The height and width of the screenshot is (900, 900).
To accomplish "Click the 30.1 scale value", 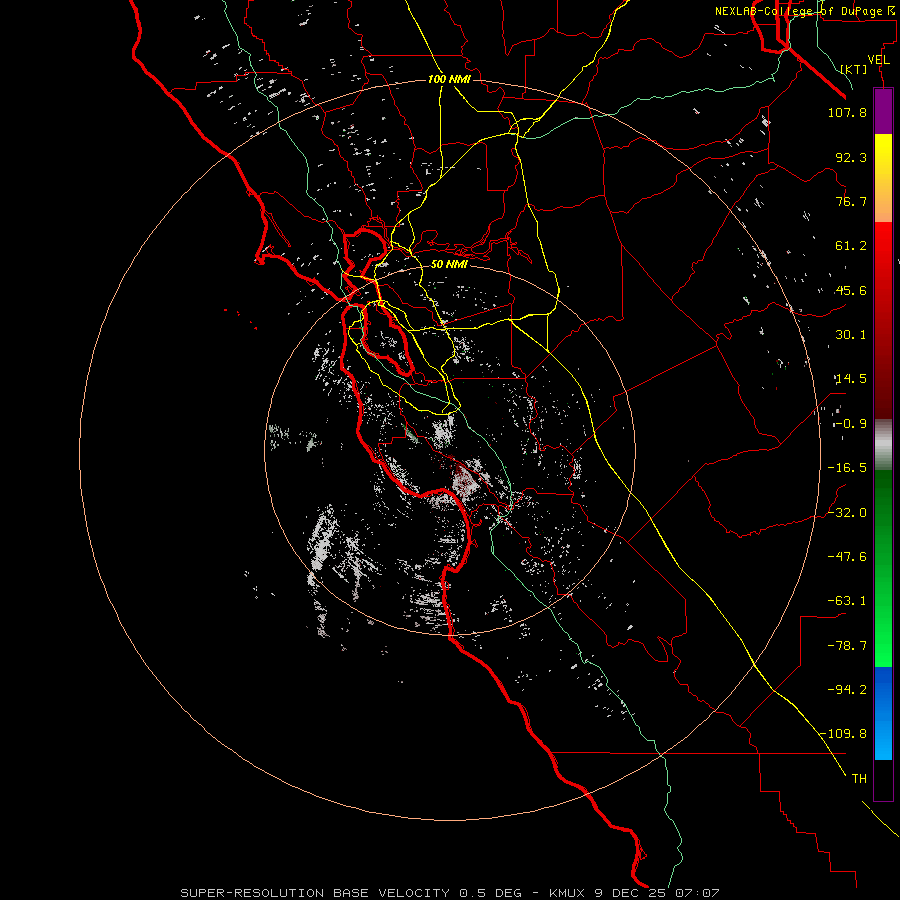I will tap(851, 335).
